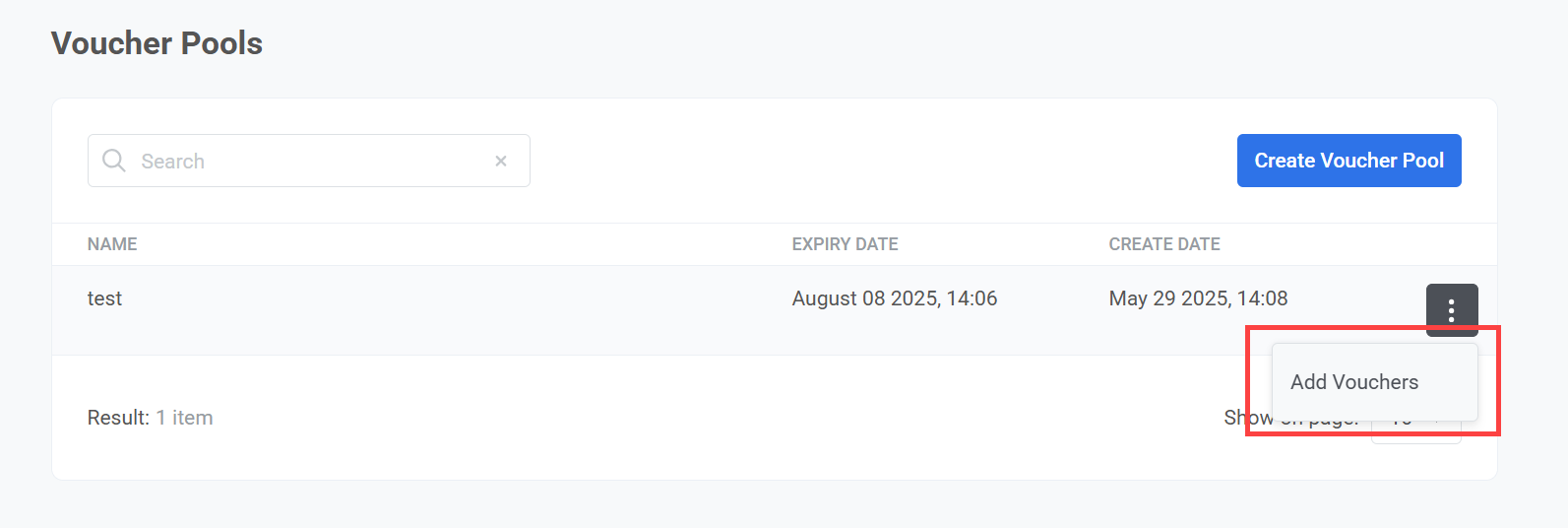Image resolution: width=1568 pixels, height=528 pixels.
Task: Open the voucher pool named test
Action: tap(104, 298)
